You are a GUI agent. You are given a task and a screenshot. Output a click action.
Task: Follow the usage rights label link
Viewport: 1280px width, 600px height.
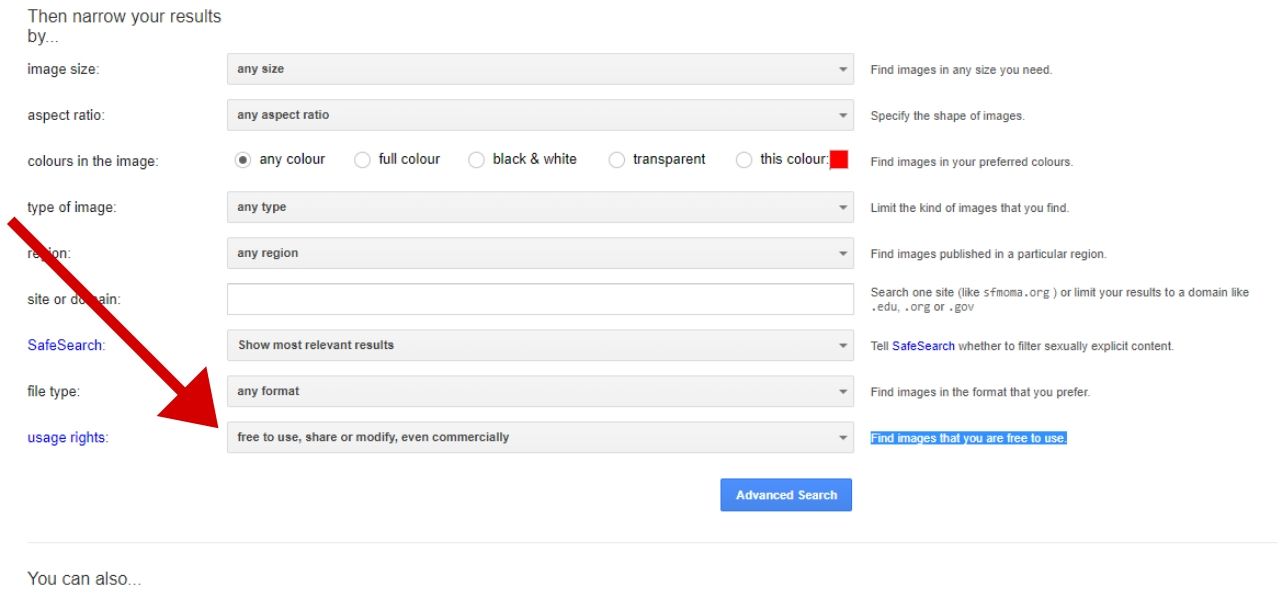[67, 437]
